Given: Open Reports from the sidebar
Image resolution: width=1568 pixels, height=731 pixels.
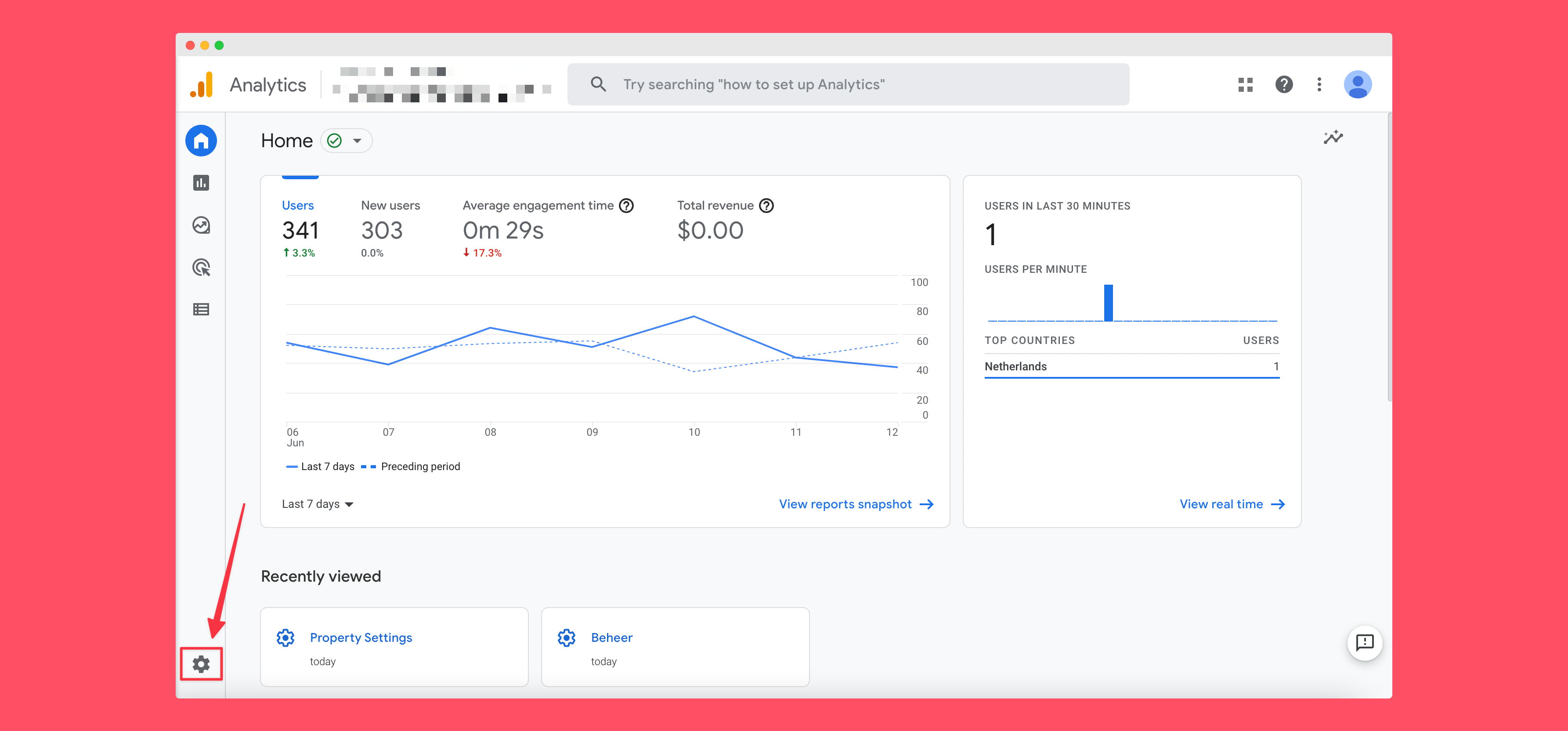Looking at the screenshot, I should point(201,183).
